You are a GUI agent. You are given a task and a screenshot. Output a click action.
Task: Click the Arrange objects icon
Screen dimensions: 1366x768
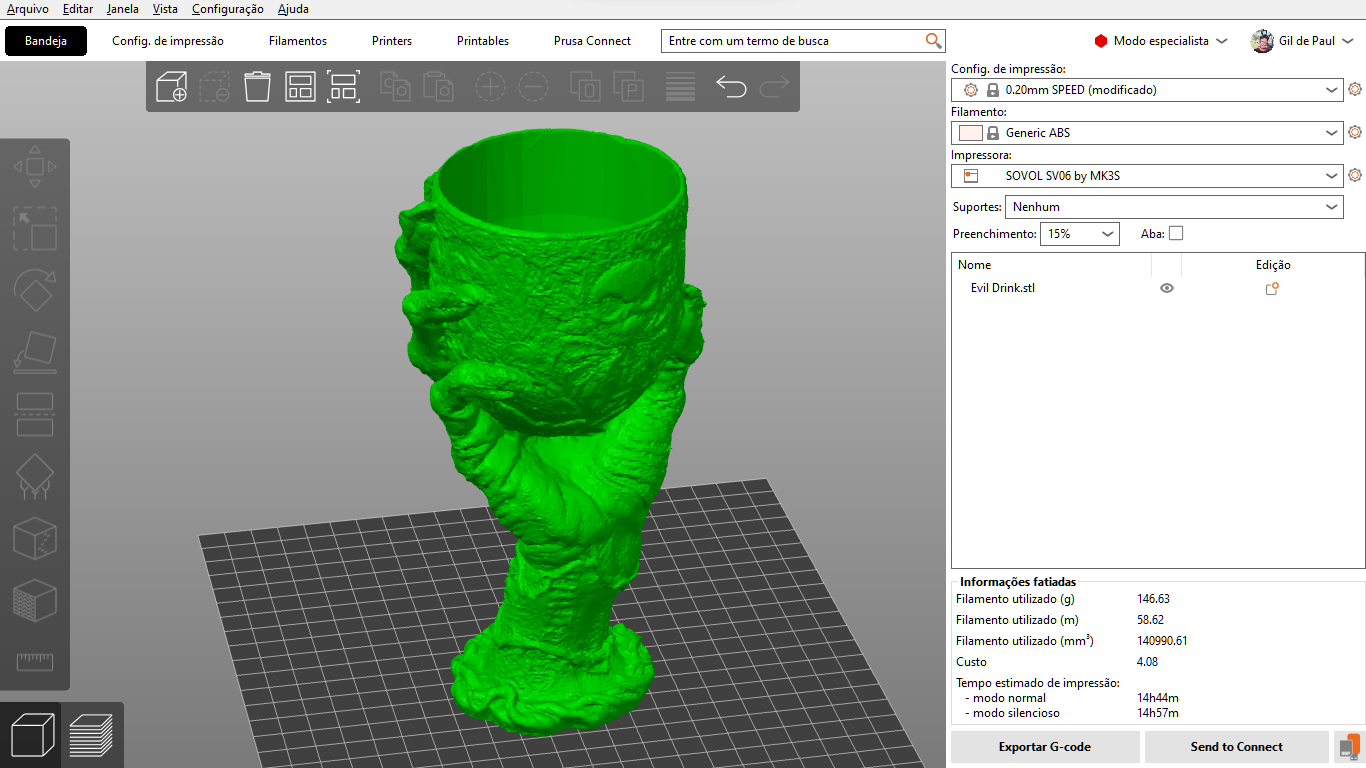[x=343, y=86]
